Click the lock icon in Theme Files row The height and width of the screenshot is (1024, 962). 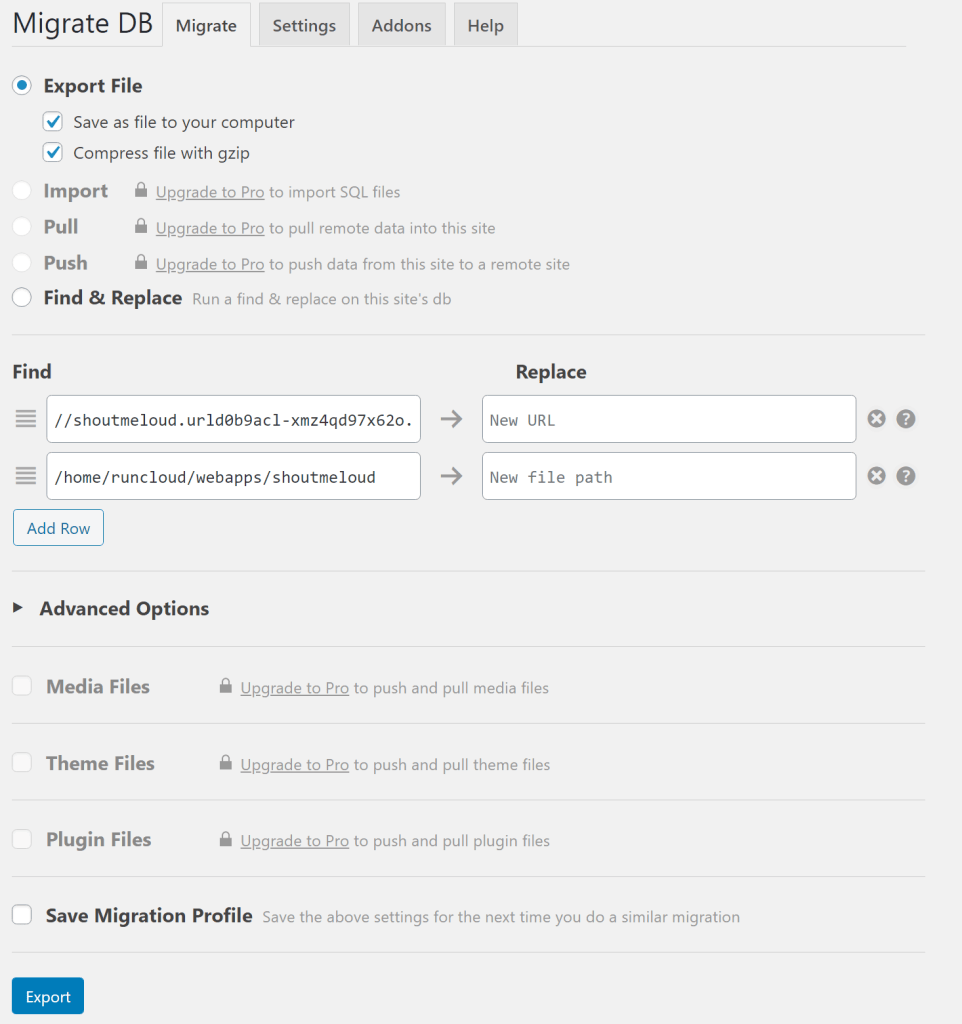(225, 762)
